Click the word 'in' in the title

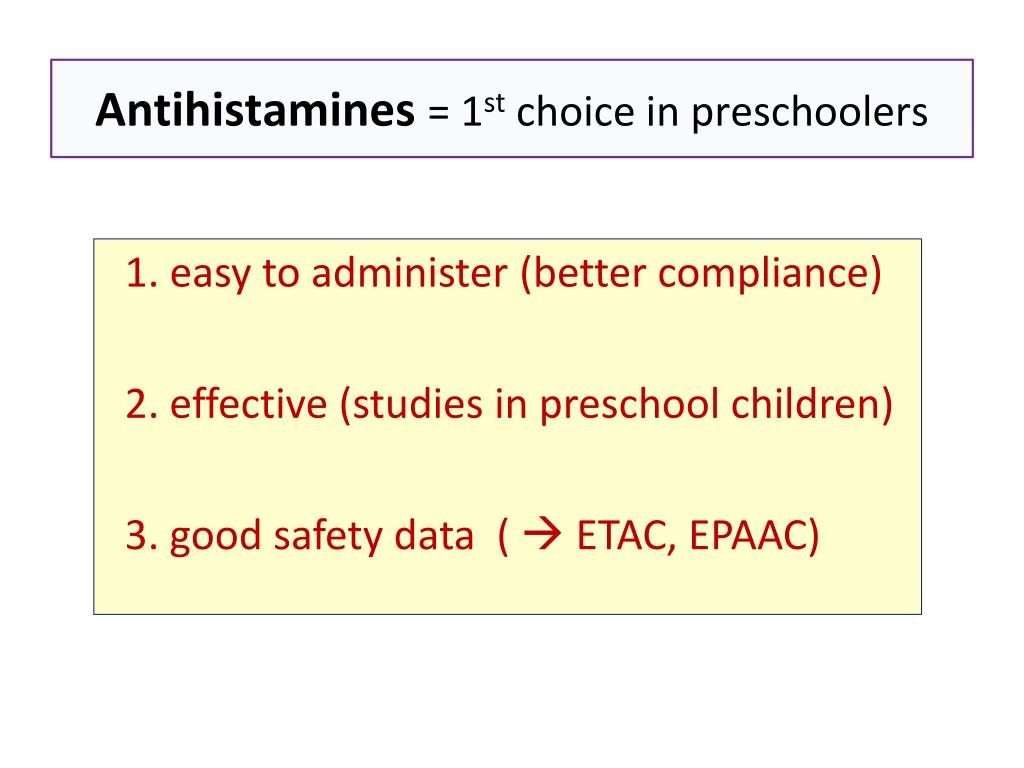(x=662, y=111)
